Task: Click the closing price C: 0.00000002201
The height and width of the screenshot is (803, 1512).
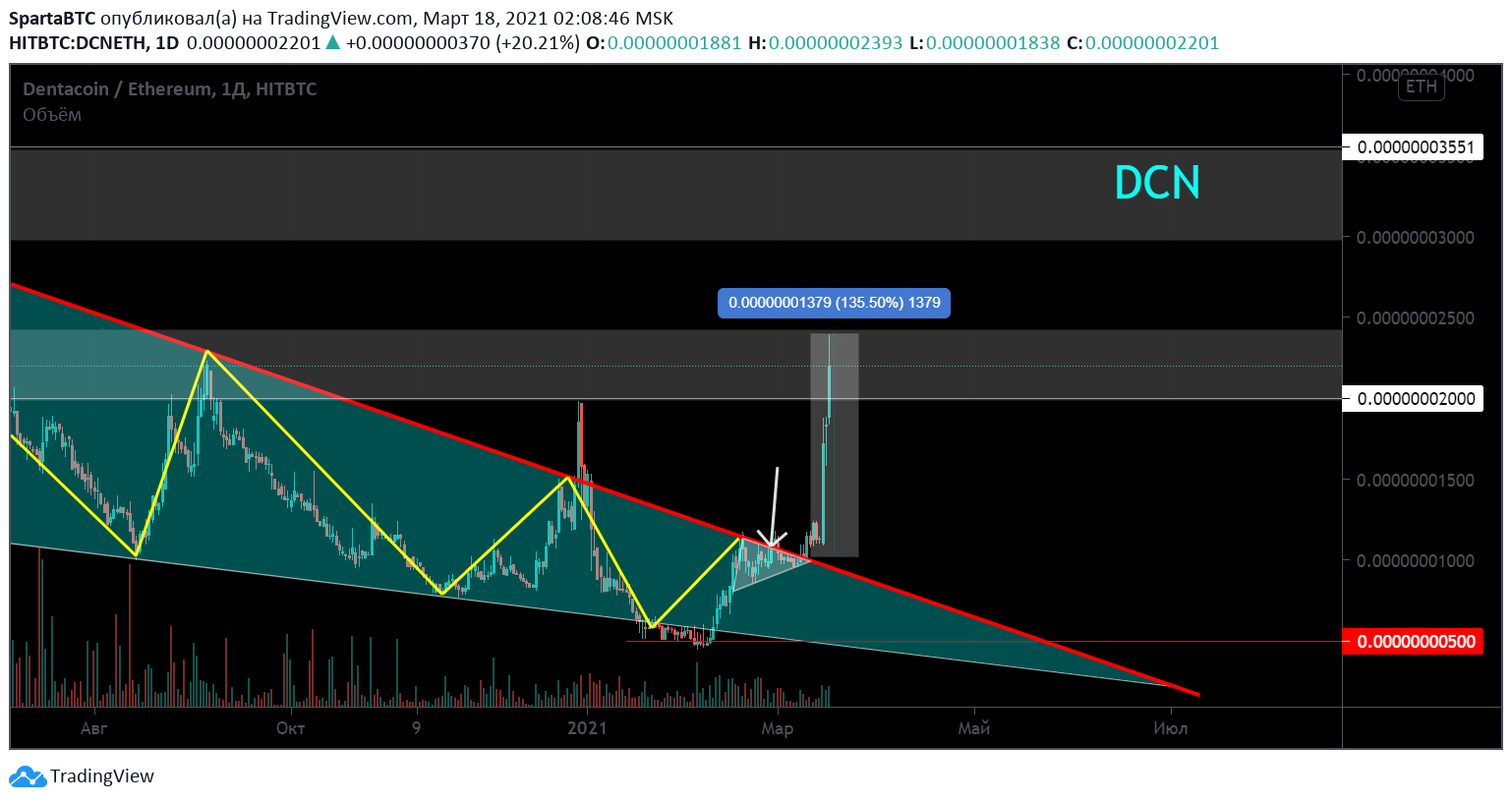Action: tap(1142, 43)
